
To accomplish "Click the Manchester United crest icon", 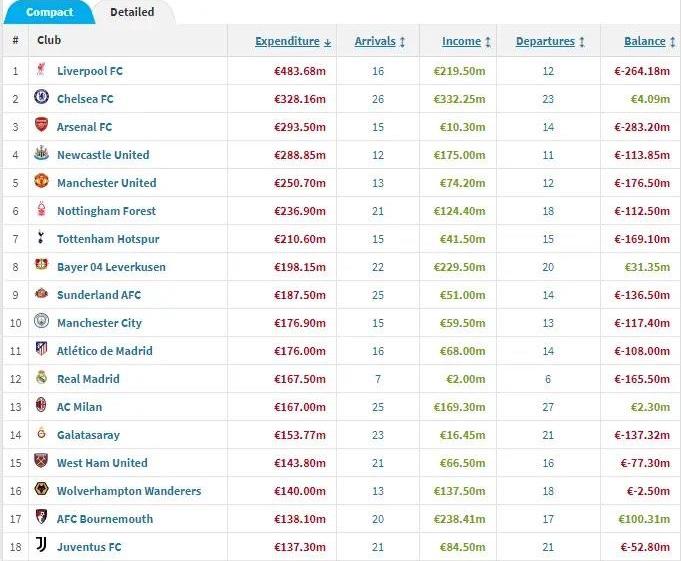I will tap(41, 181).
